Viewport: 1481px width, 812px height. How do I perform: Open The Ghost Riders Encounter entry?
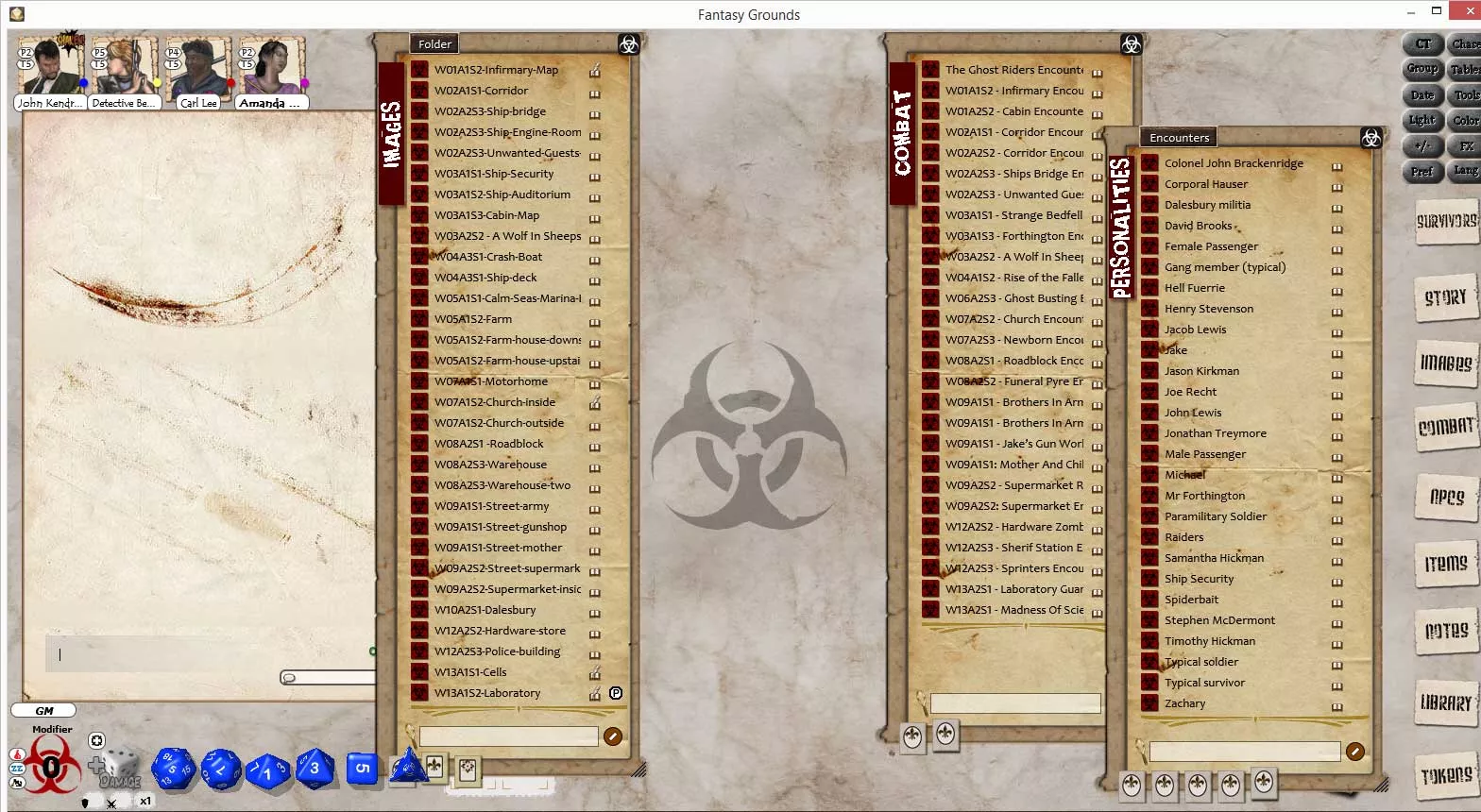(x=1014, y=70)
